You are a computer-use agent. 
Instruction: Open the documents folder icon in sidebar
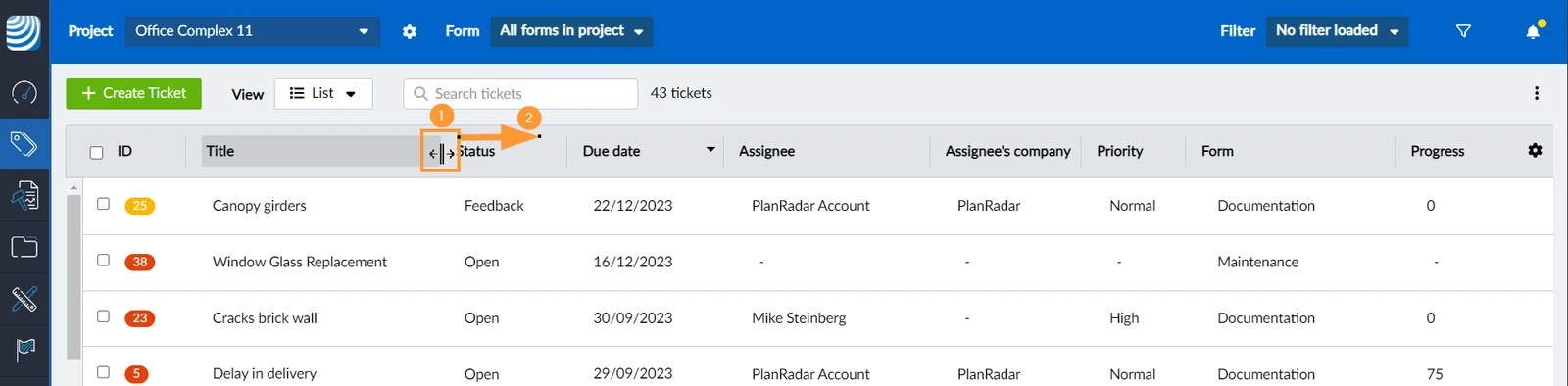coord(24,247)
